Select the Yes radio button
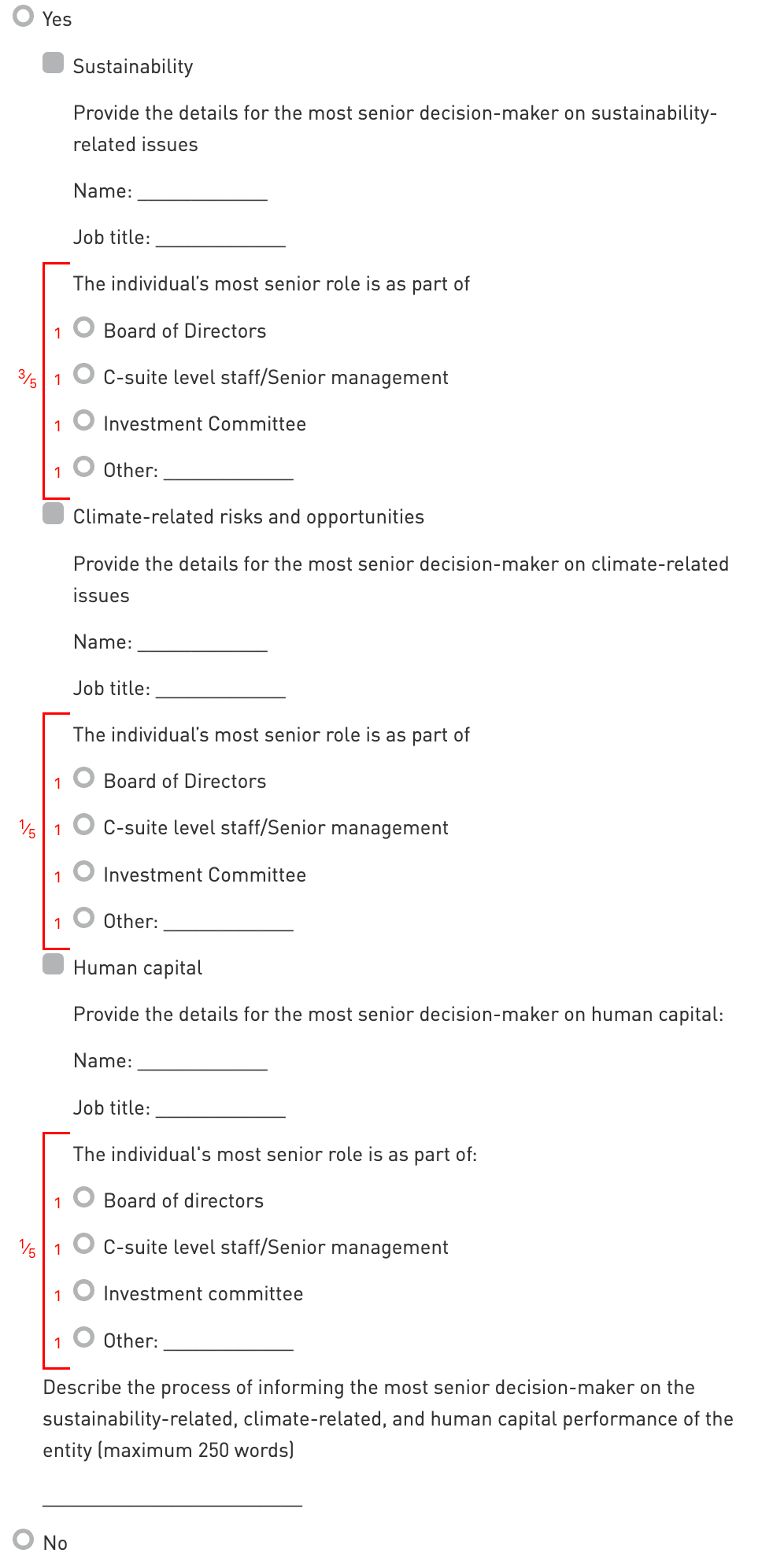773x1568 pixels. [24, 17]
